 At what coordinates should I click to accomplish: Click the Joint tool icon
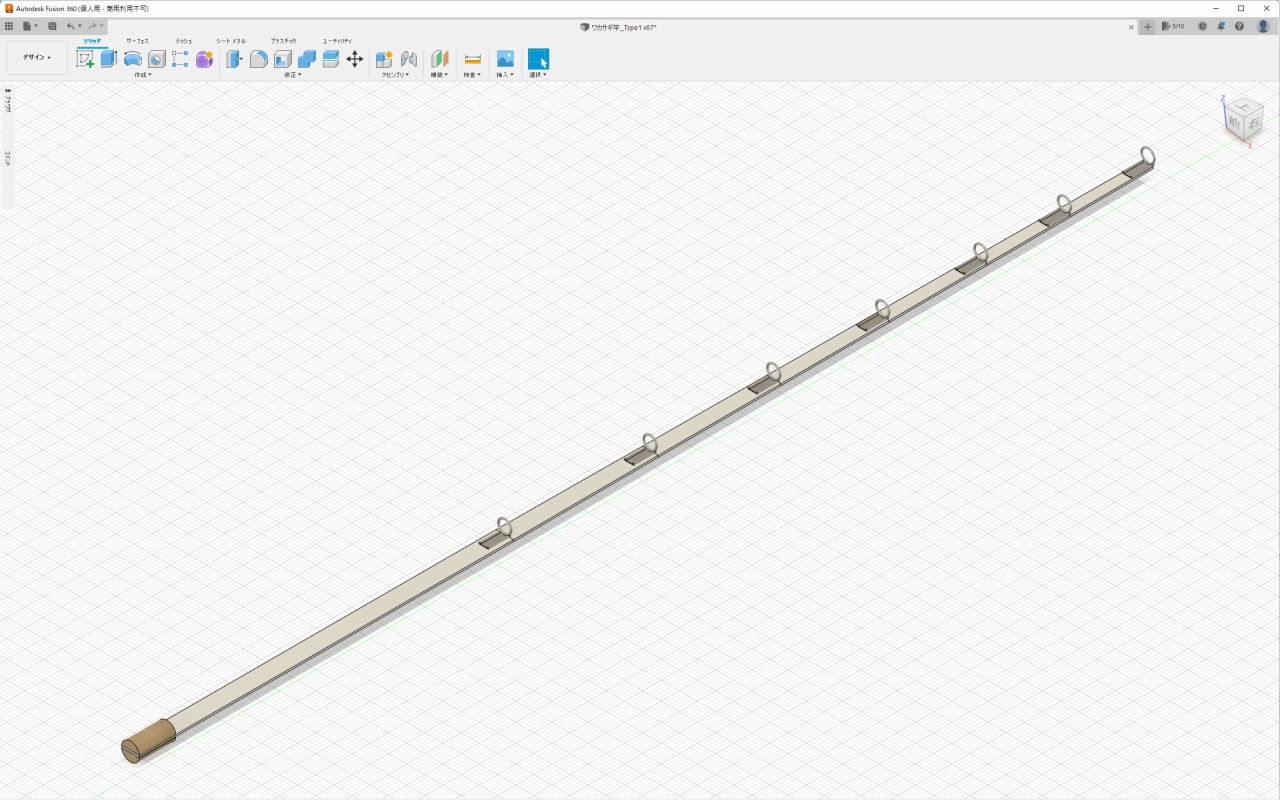tap(408, 59)
